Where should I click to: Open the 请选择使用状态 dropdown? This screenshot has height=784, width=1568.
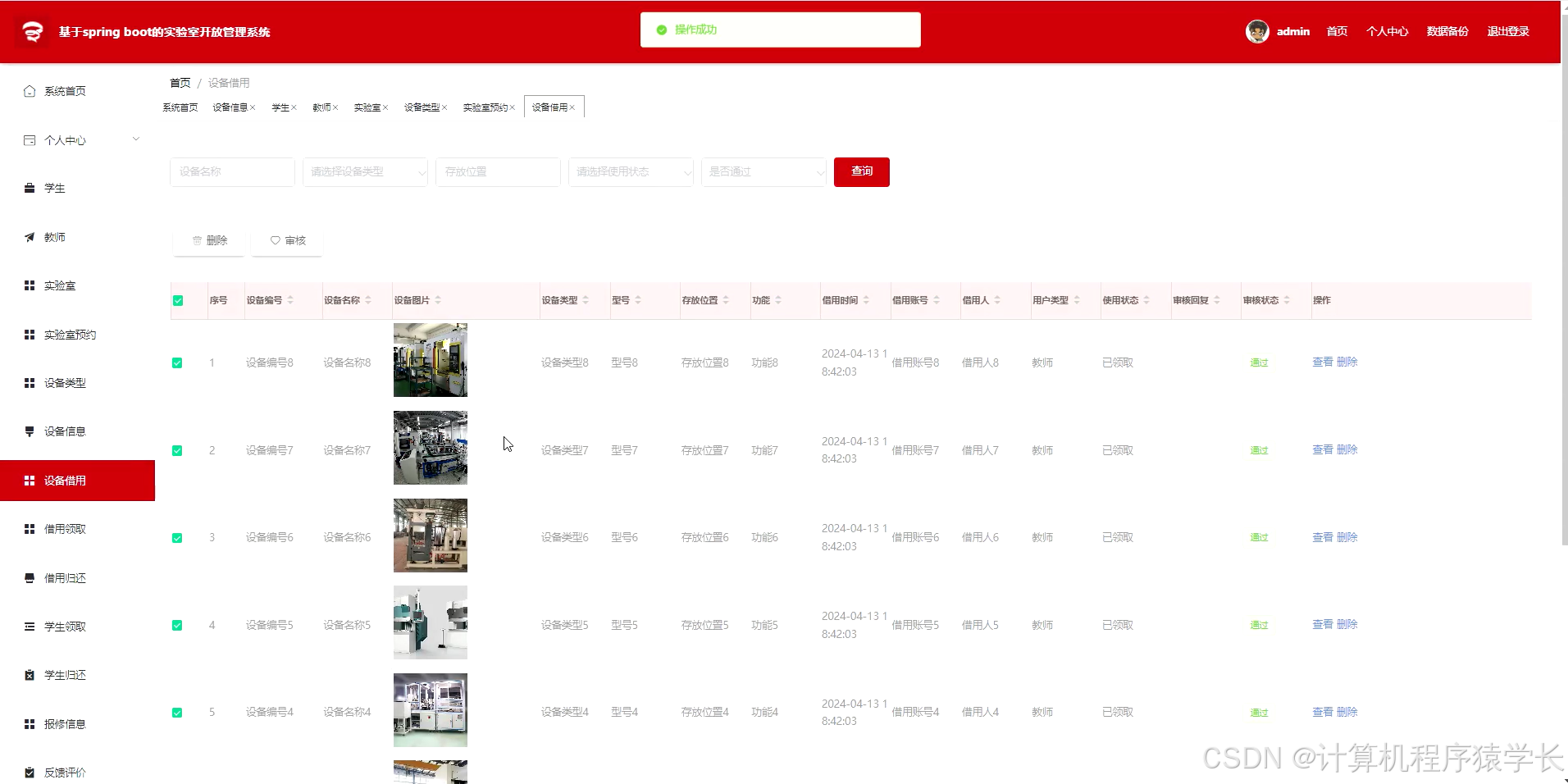click(631, 172)
